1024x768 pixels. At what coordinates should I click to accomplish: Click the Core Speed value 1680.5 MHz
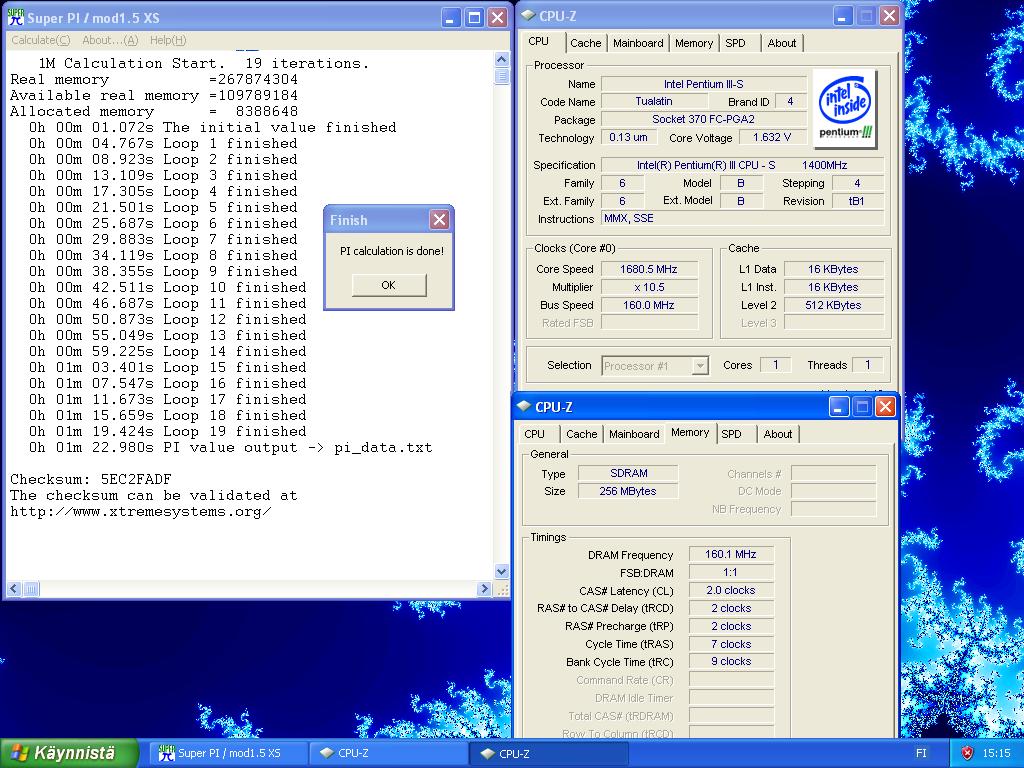click(x=649, y=269)
